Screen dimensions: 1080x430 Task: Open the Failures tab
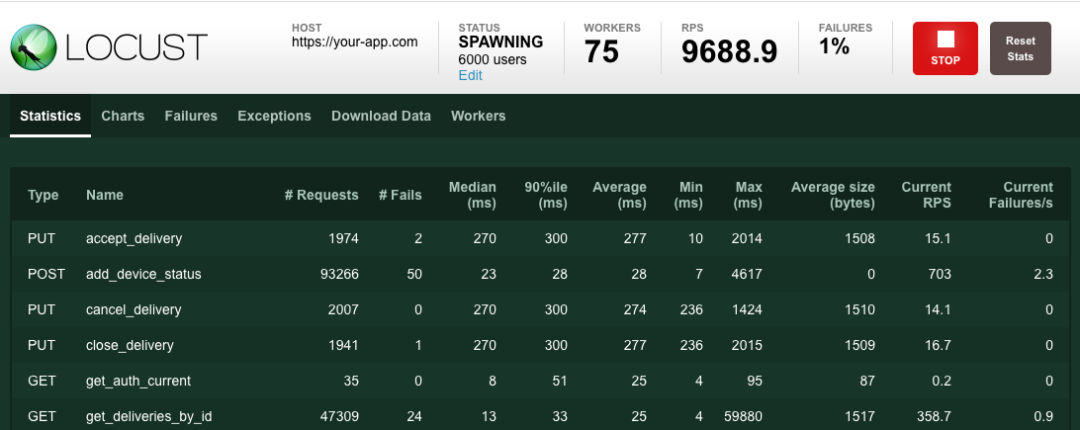coord(190,116)
